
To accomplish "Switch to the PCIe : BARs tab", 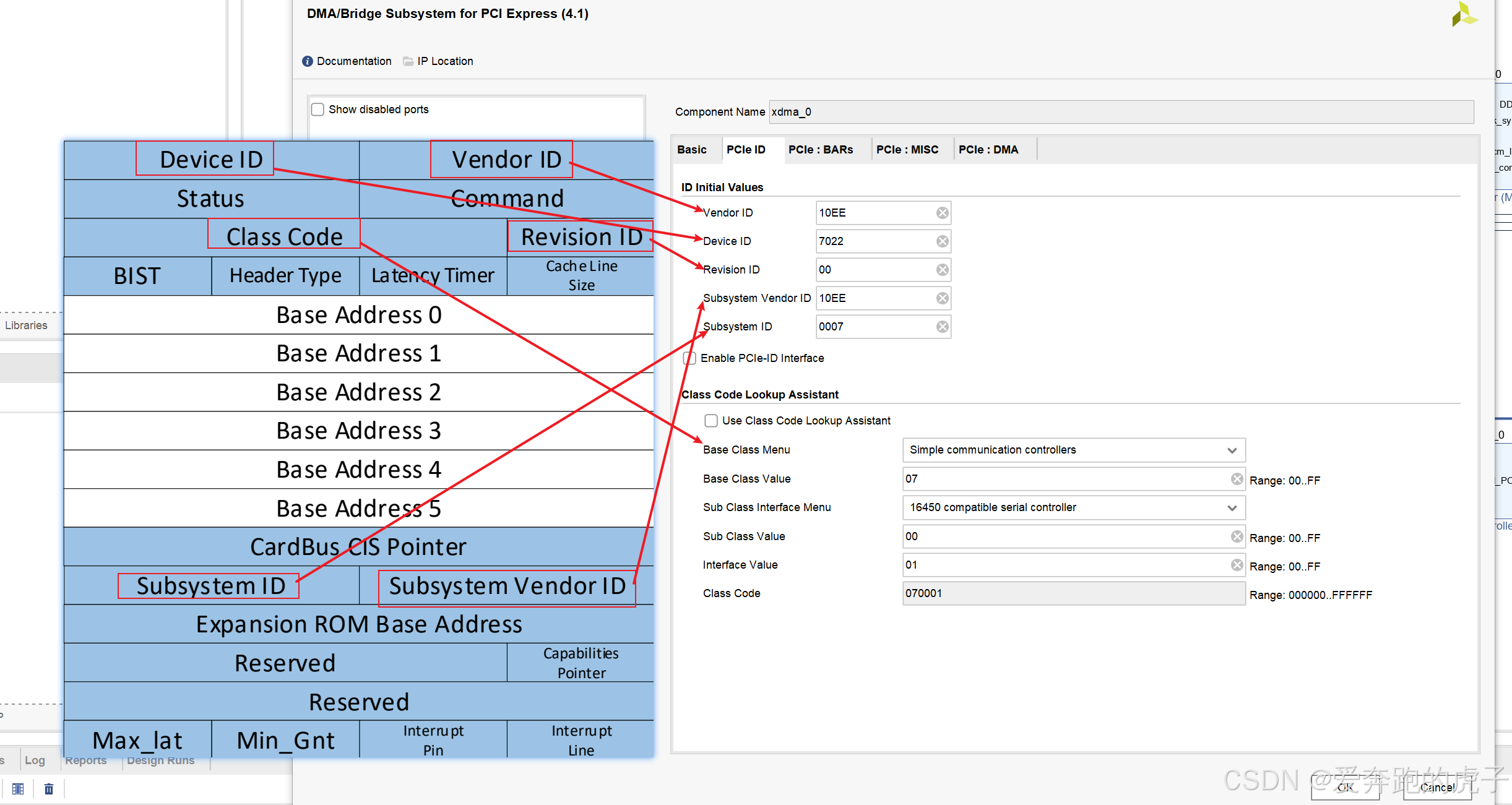I will pos(820,150).
